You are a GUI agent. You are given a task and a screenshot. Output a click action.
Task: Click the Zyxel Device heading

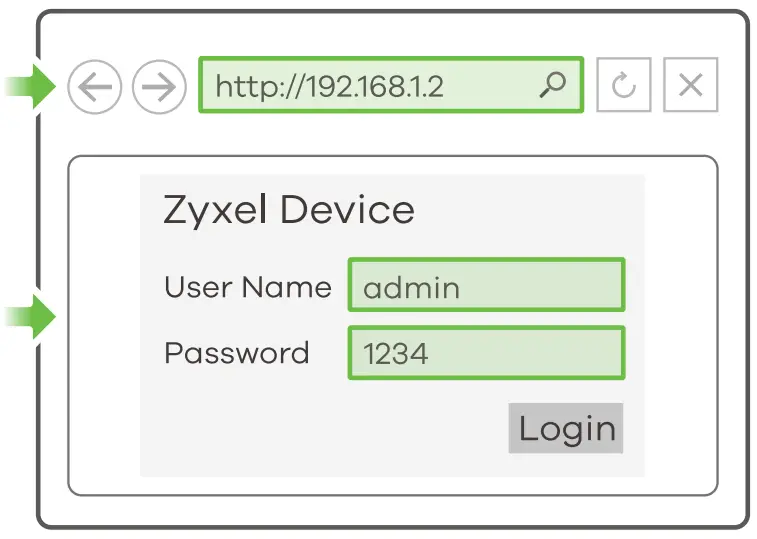tap(288, 211)
